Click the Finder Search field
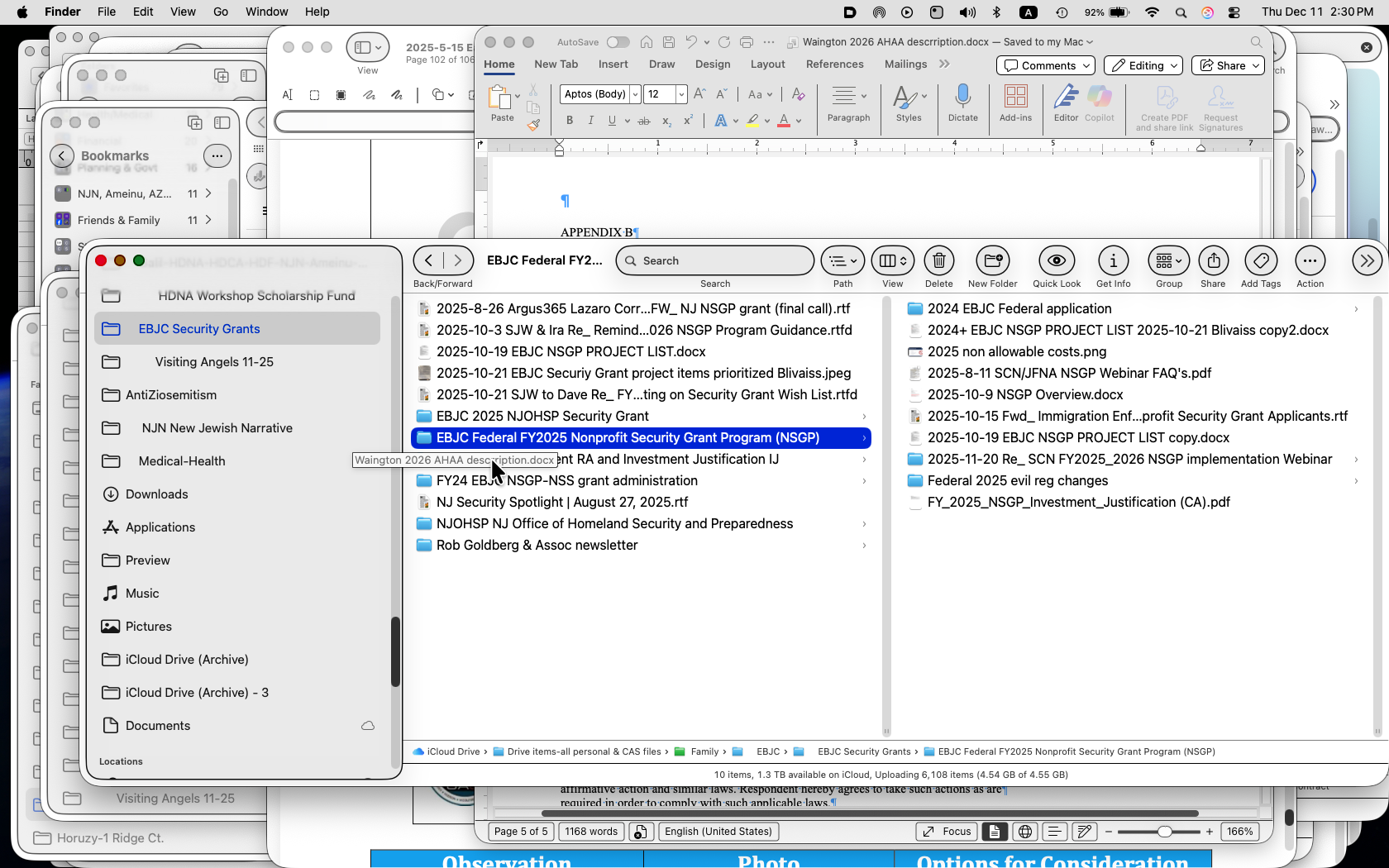This screenshot has width=1389, height=868. (715, 261)
